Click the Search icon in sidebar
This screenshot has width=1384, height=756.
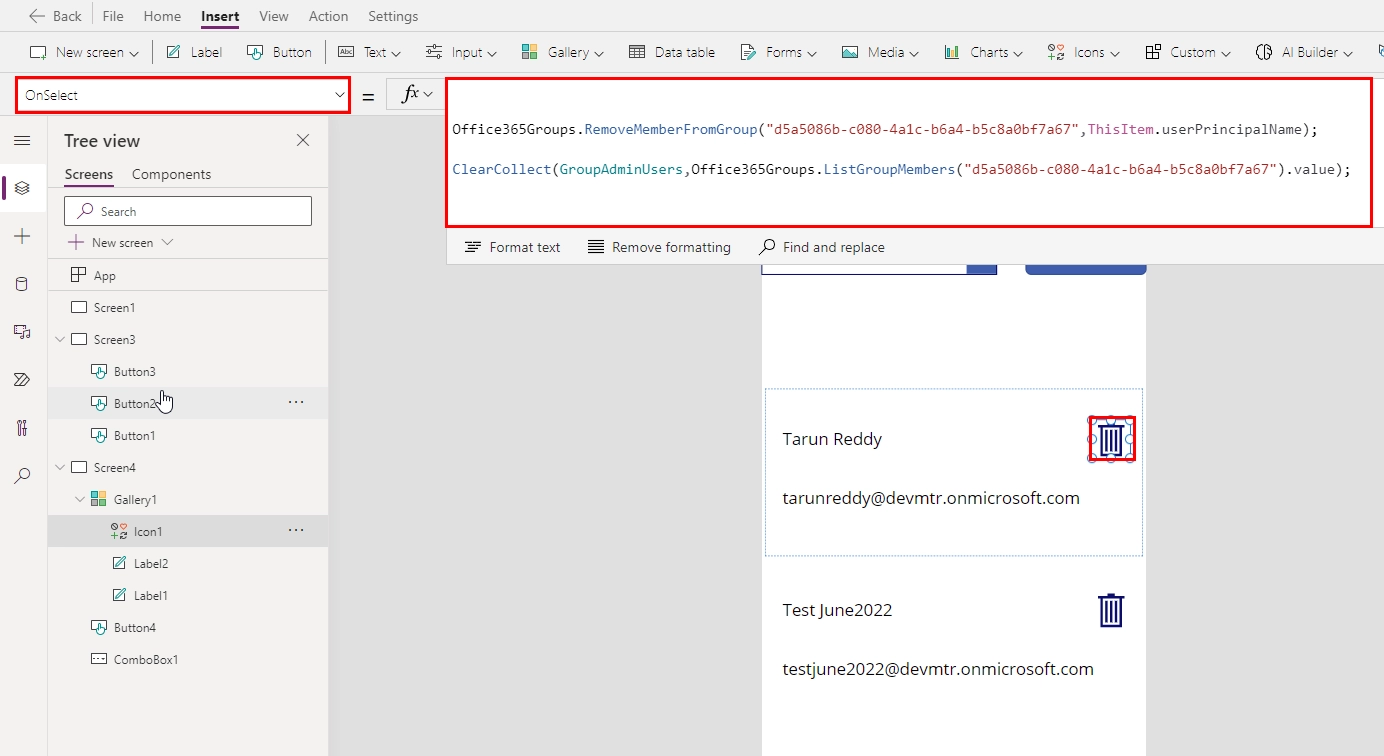point(22,476)
